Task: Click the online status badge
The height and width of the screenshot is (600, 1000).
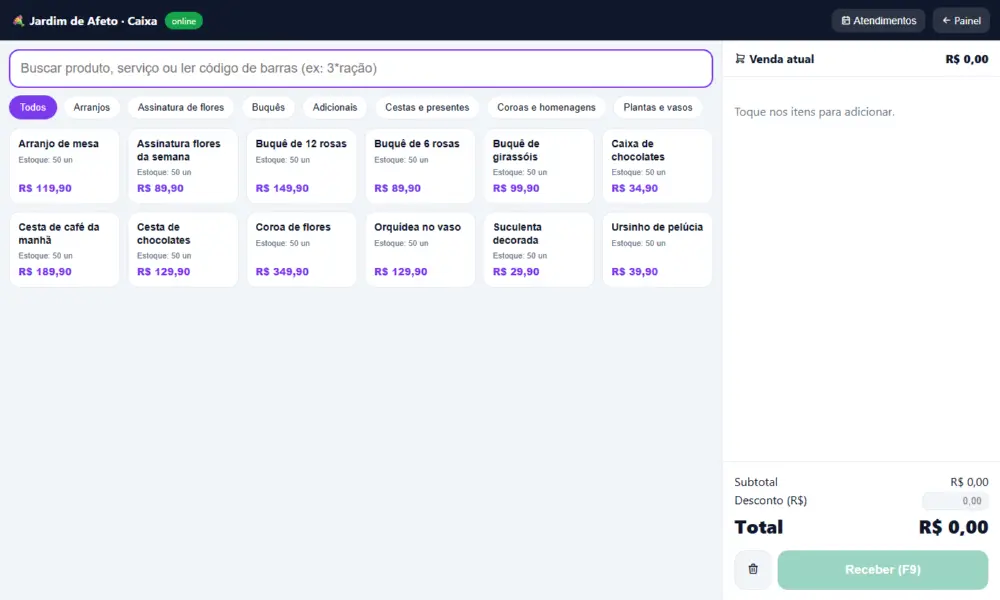Action: click(184, 21)
